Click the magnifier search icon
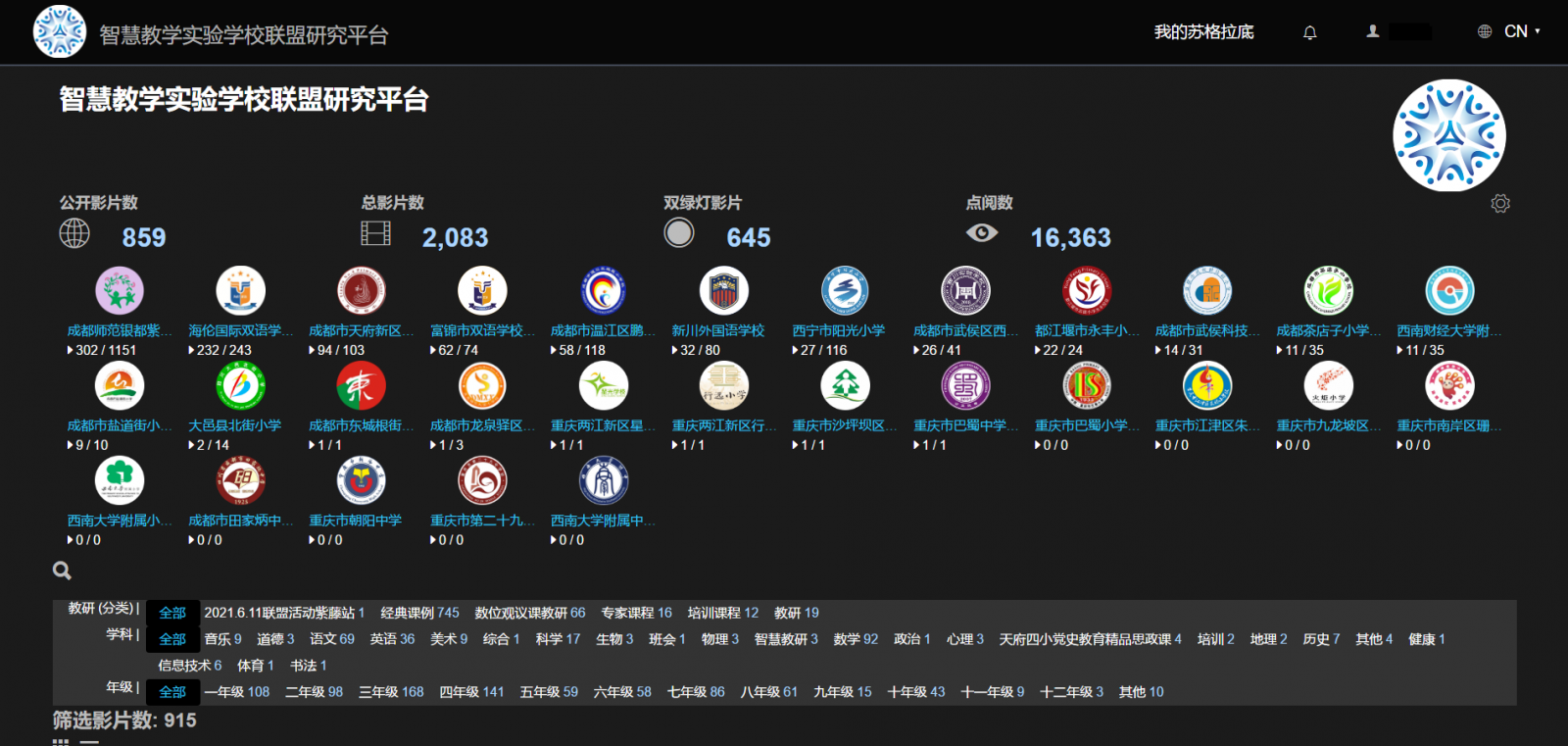 pos(62,571)
